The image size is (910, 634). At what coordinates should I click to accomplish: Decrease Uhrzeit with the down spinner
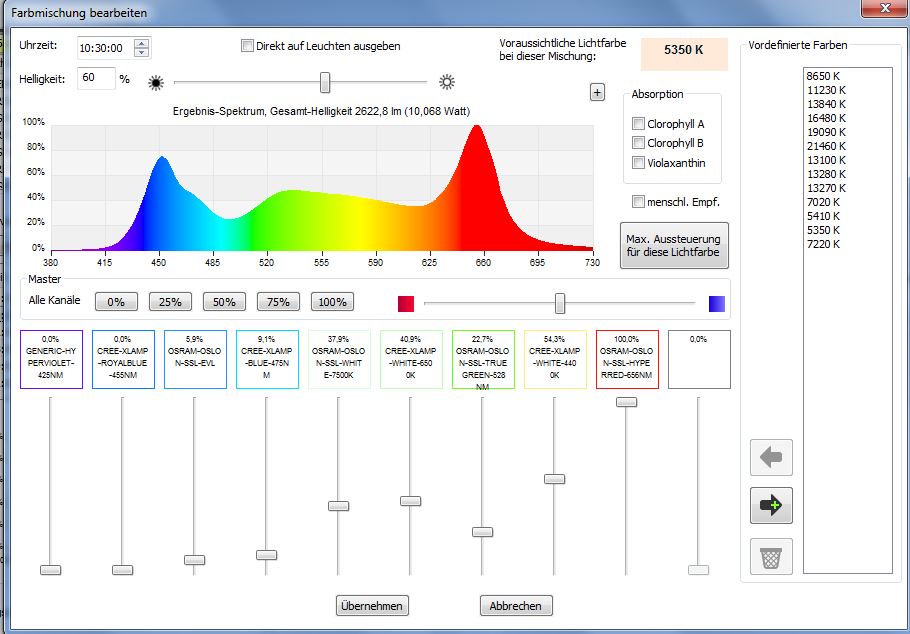click(x=141, y=52)
